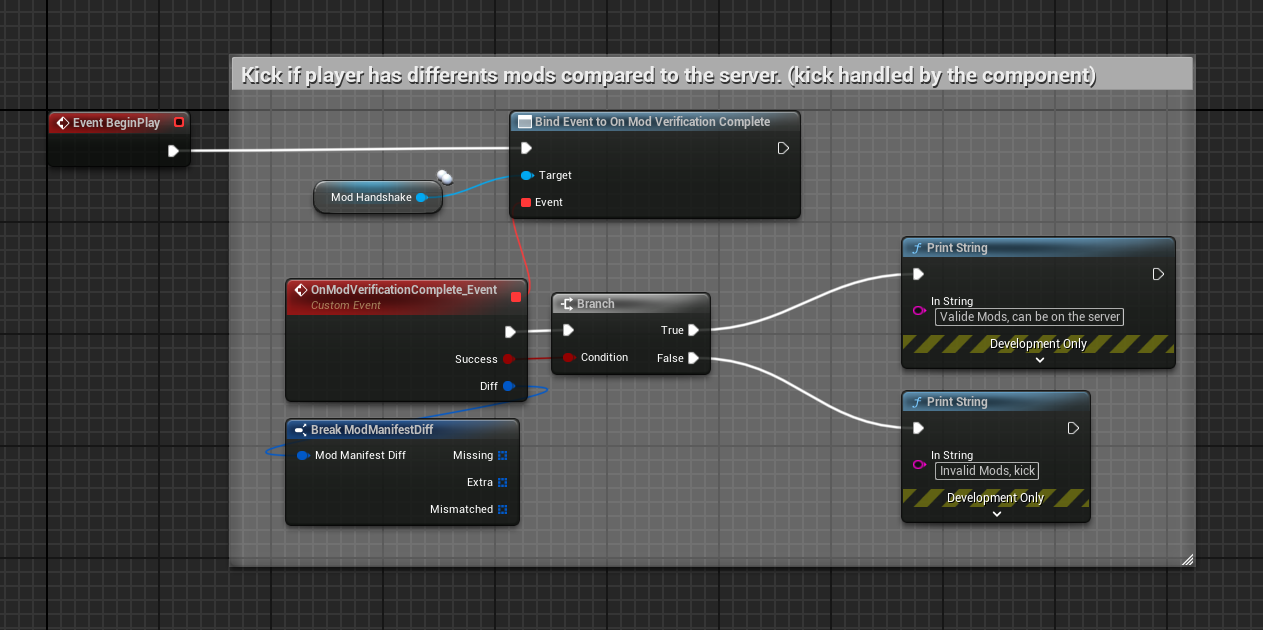The image size is (1263, 630).
Task: Click the Mismatched array output pin
Action: click(502, 510)
